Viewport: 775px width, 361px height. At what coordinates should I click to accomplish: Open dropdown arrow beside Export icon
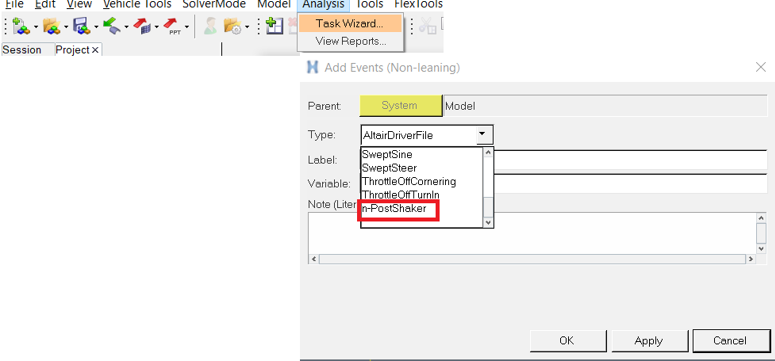[x=156, y=26]
